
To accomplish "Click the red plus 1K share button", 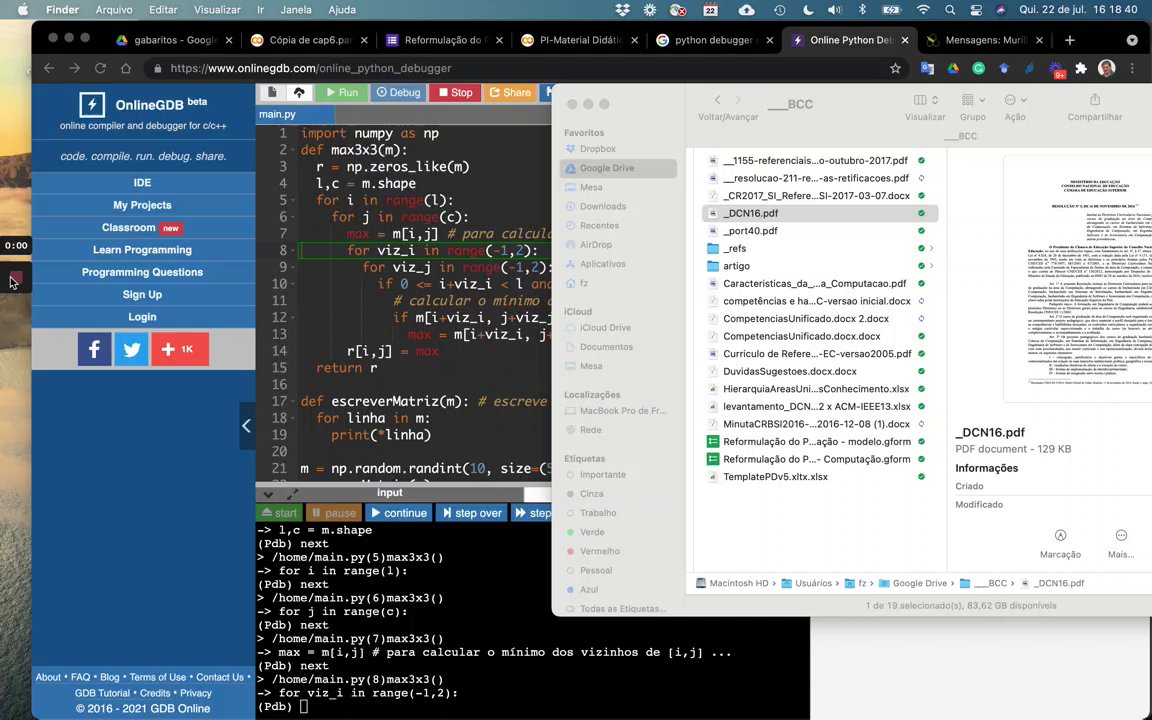I will pos(180,349).
